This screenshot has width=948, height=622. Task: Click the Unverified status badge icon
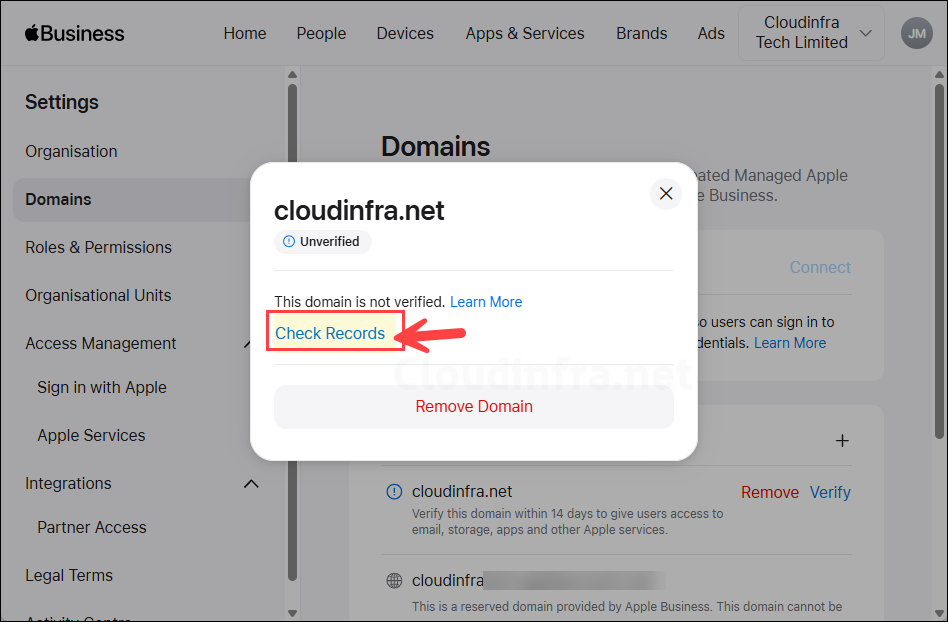pos(289,242)
